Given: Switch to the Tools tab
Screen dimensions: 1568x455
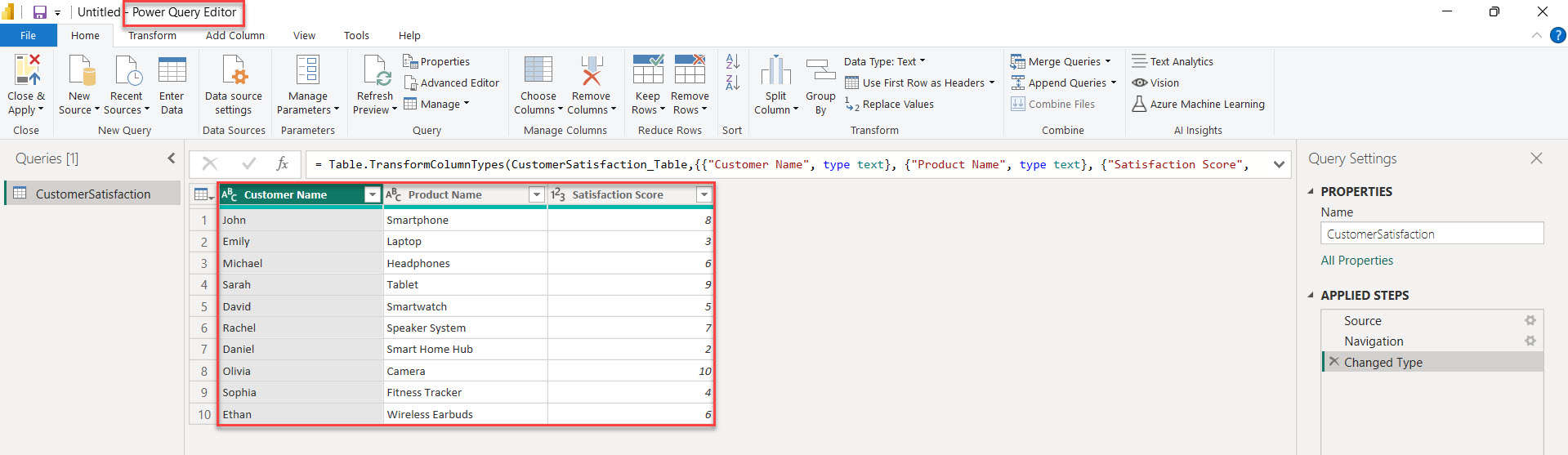Looking at the screenshot, I should pyautogui.click(x=356, y=35).
